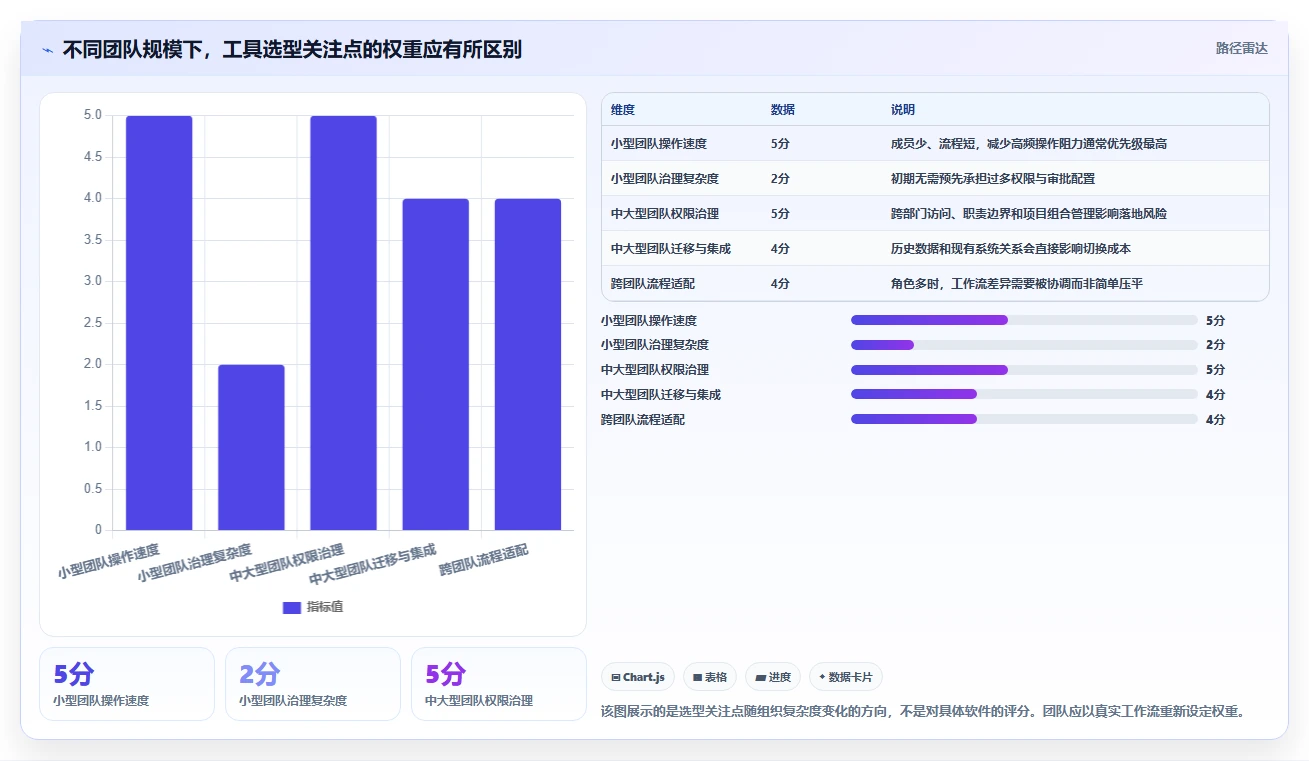Click the heading 不同团队规模下
1309x761 pixels.
(292, 50)
